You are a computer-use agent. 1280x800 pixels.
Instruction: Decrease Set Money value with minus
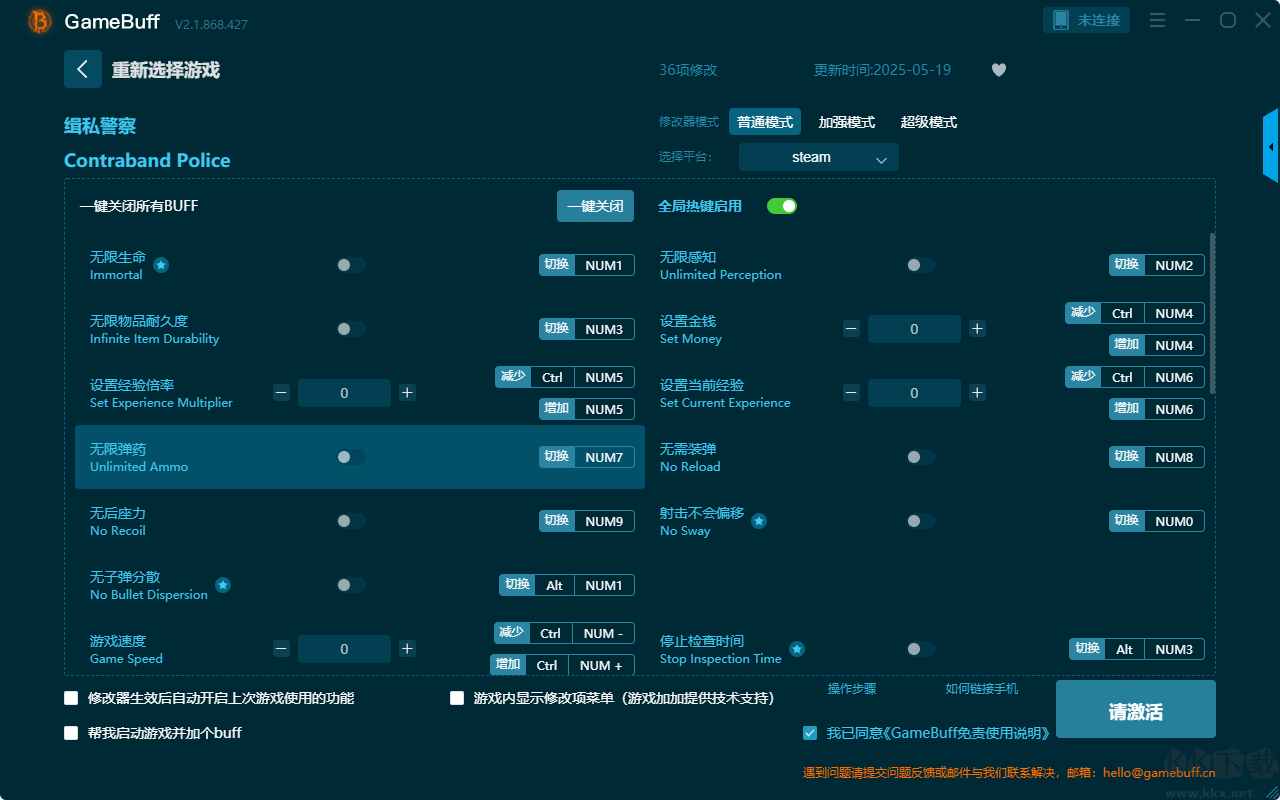pyautogui.click(x=851, y=329)
